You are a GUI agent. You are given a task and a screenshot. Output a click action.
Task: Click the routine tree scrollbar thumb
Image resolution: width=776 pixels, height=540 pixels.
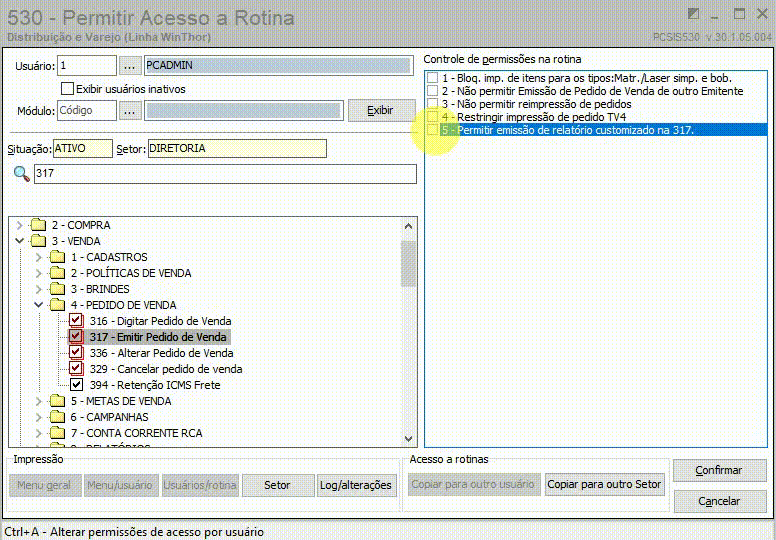(x=408, y=264)
